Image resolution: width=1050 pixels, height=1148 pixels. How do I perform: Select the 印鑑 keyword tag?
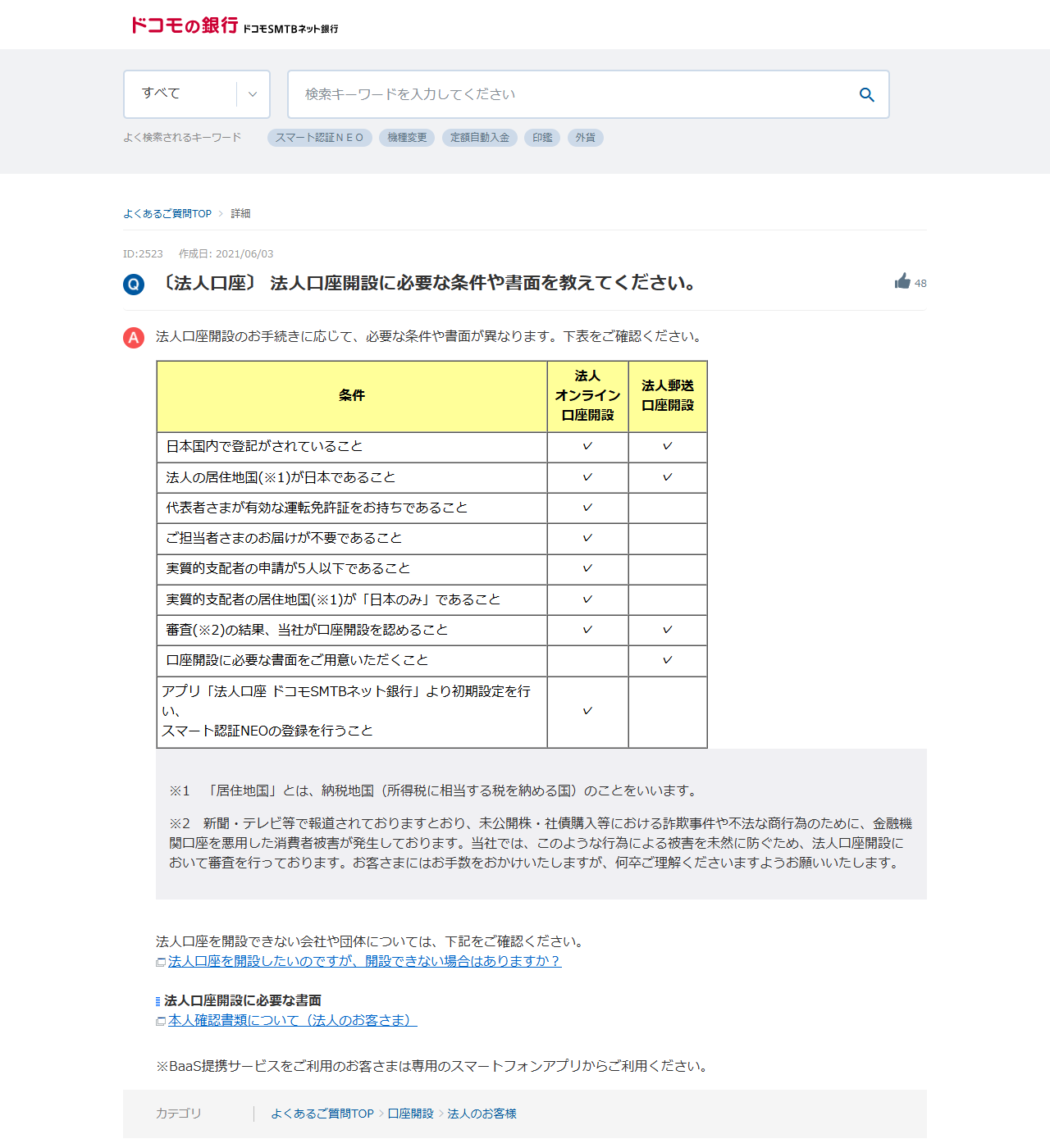point(542,138)
